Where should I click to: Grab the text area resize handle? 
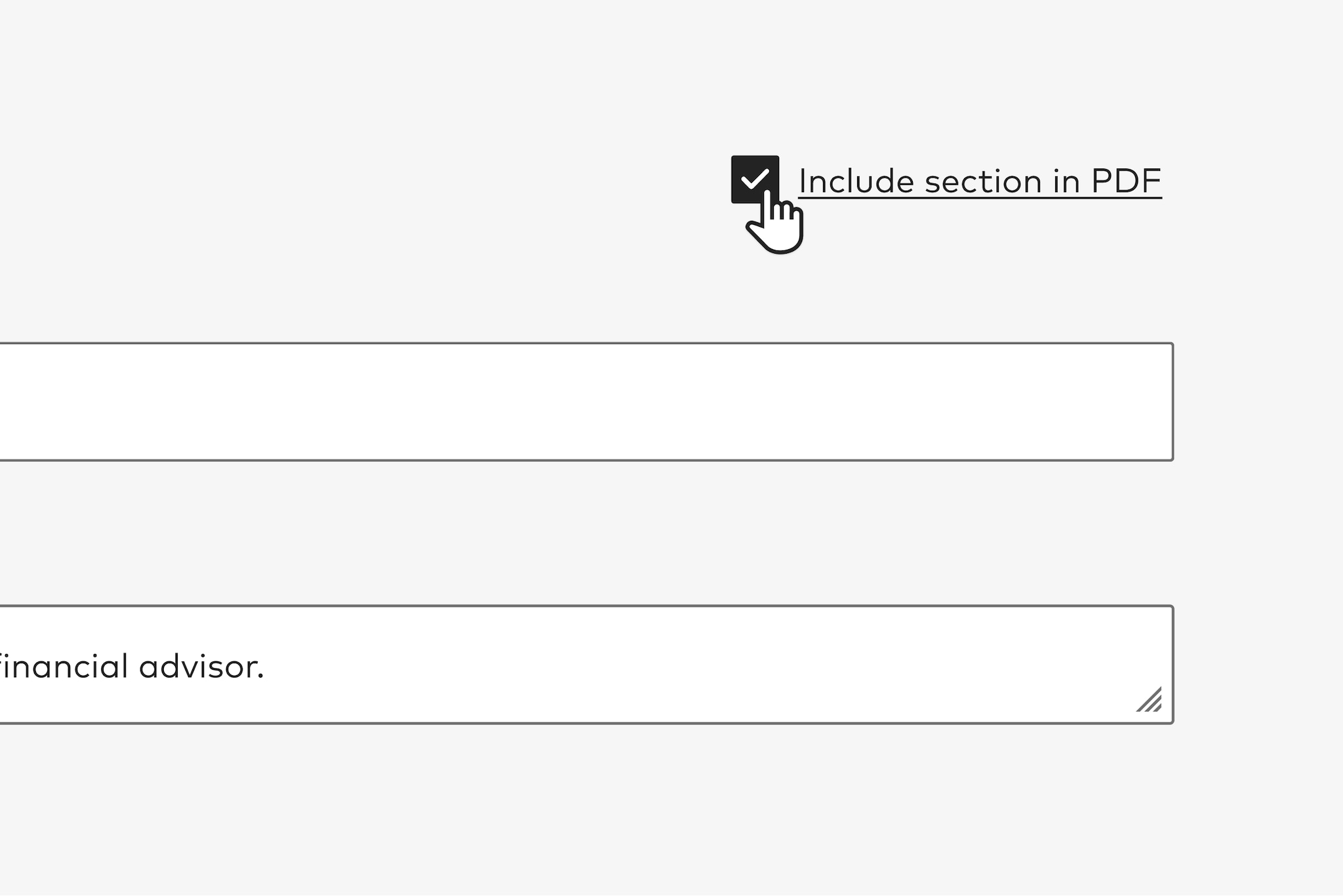click(x=1150, y=700)
